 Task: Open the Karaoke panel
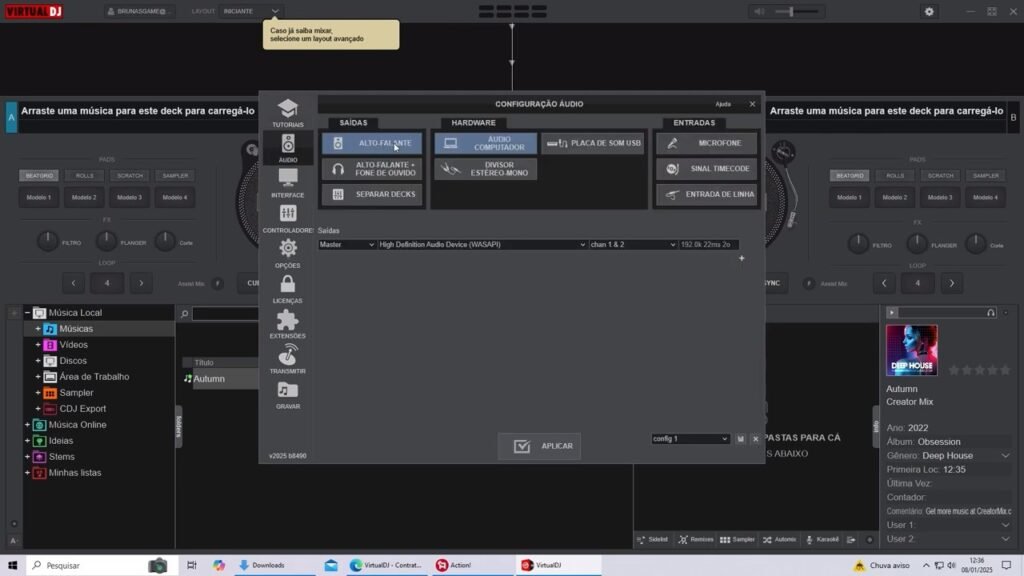822,539
